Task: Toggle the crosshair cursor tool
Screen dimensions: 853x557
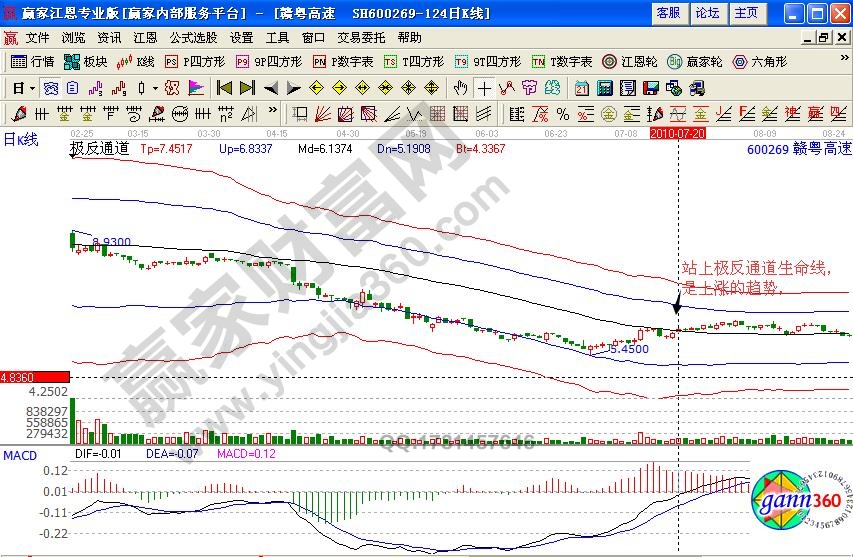Action: [x=484, y=87]
